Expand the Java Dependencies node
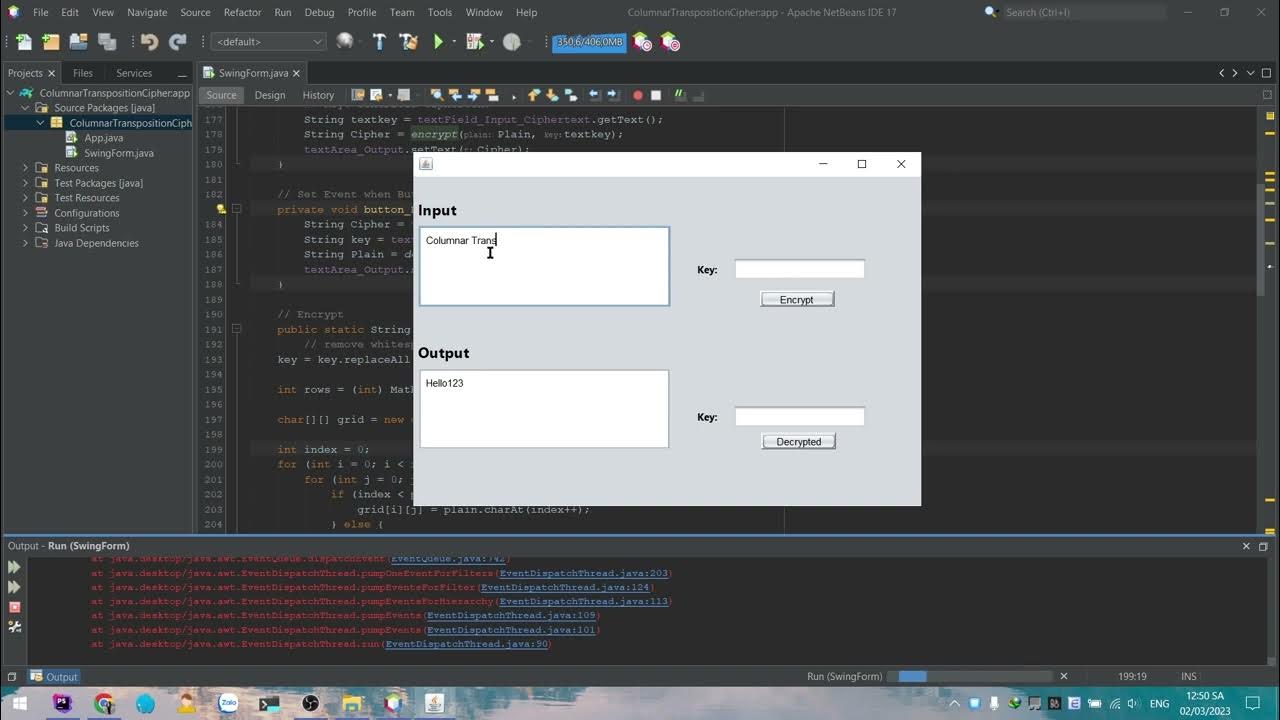This screenshot has width=1280, height=720. [x=25, y=243]
